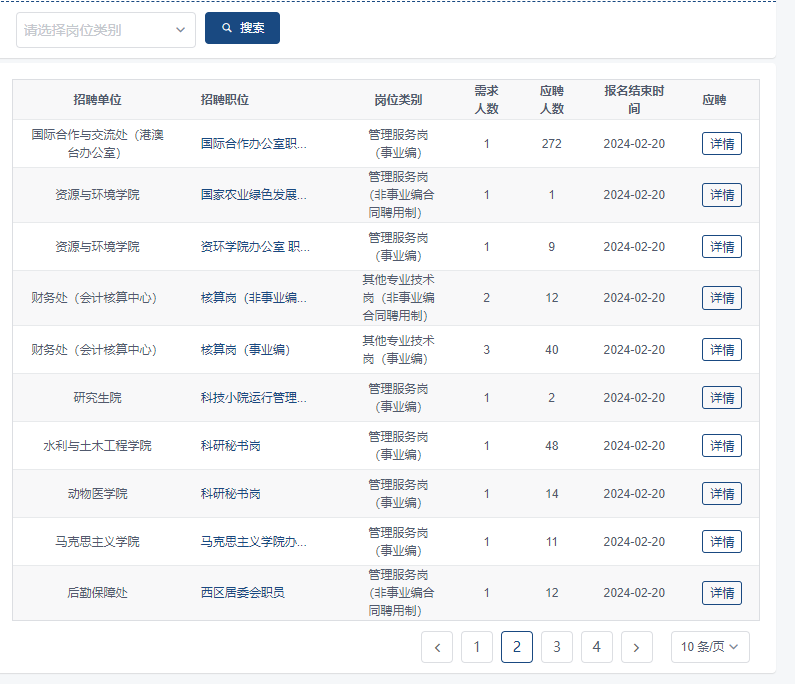
Task: Click 科研秘书岗 for 水利与土木工程学院
Action: coord(231,446)
